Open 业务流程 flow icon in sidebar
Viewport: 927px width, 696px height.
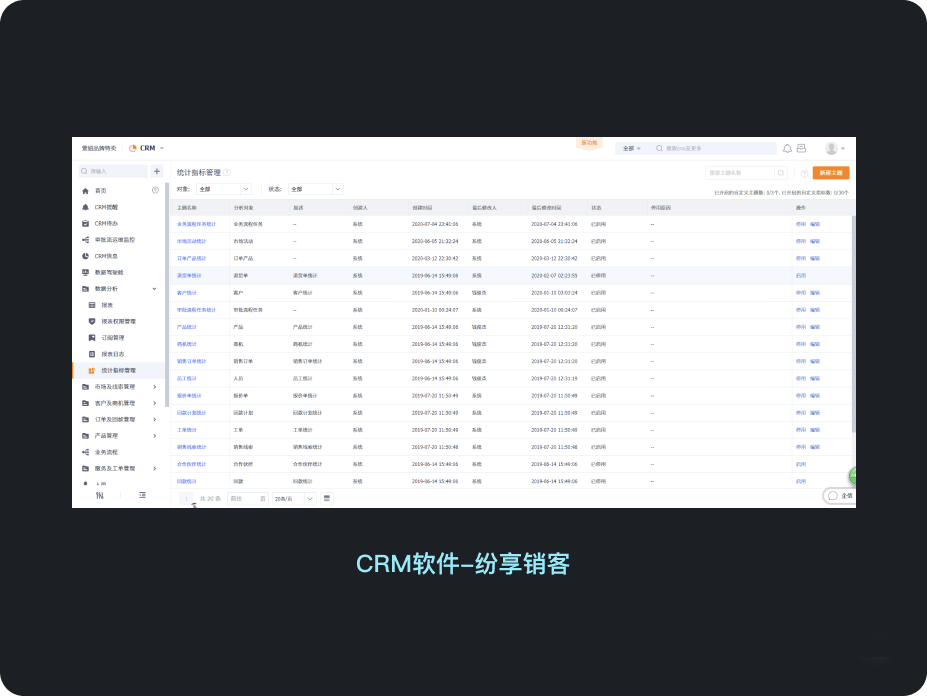(85, 452)
